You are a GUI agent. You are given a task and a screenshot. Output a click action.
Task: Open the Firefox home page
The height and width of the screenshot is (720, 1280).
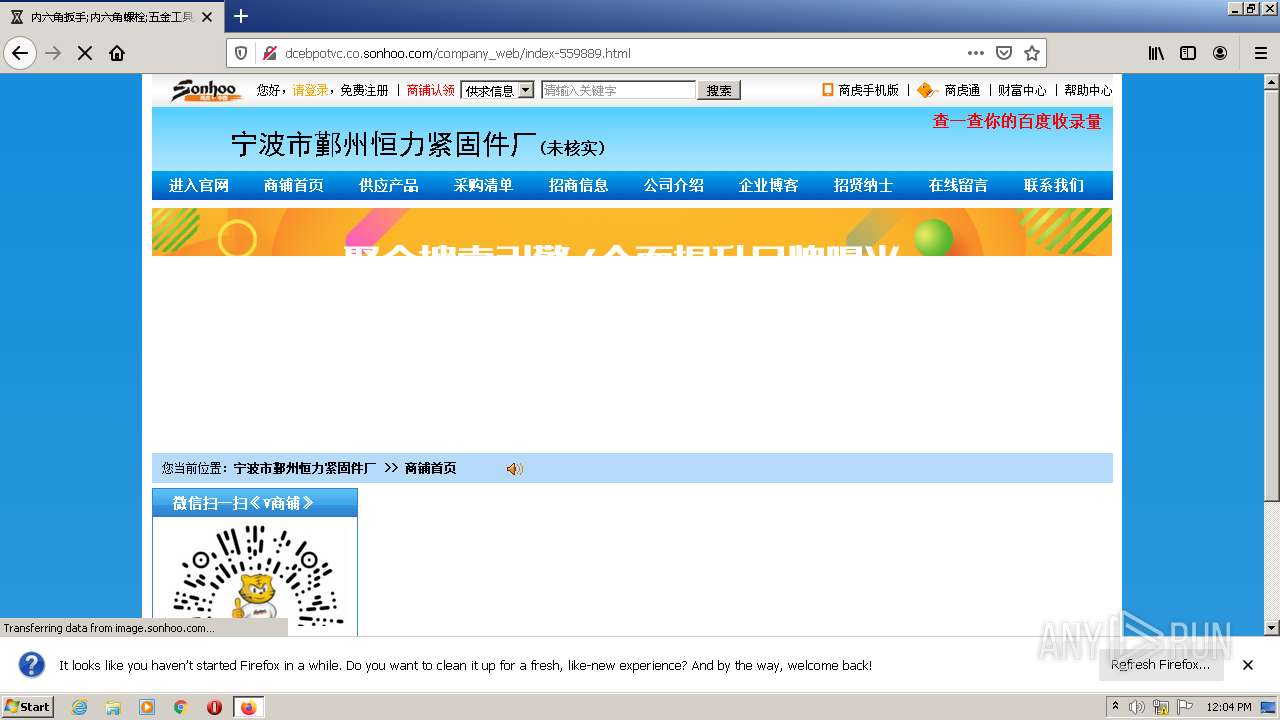(x=117, y=53)
